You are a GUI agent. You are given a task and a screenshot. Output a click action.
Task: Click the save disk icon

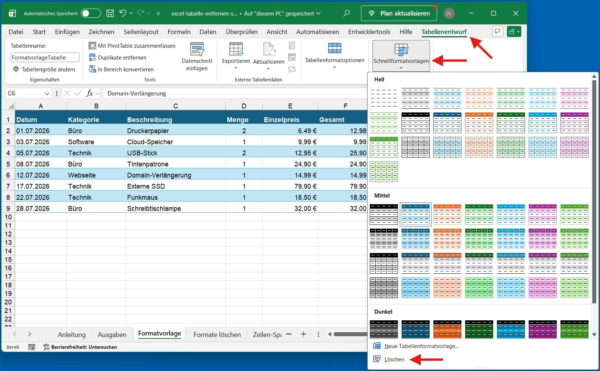(110, 13)
